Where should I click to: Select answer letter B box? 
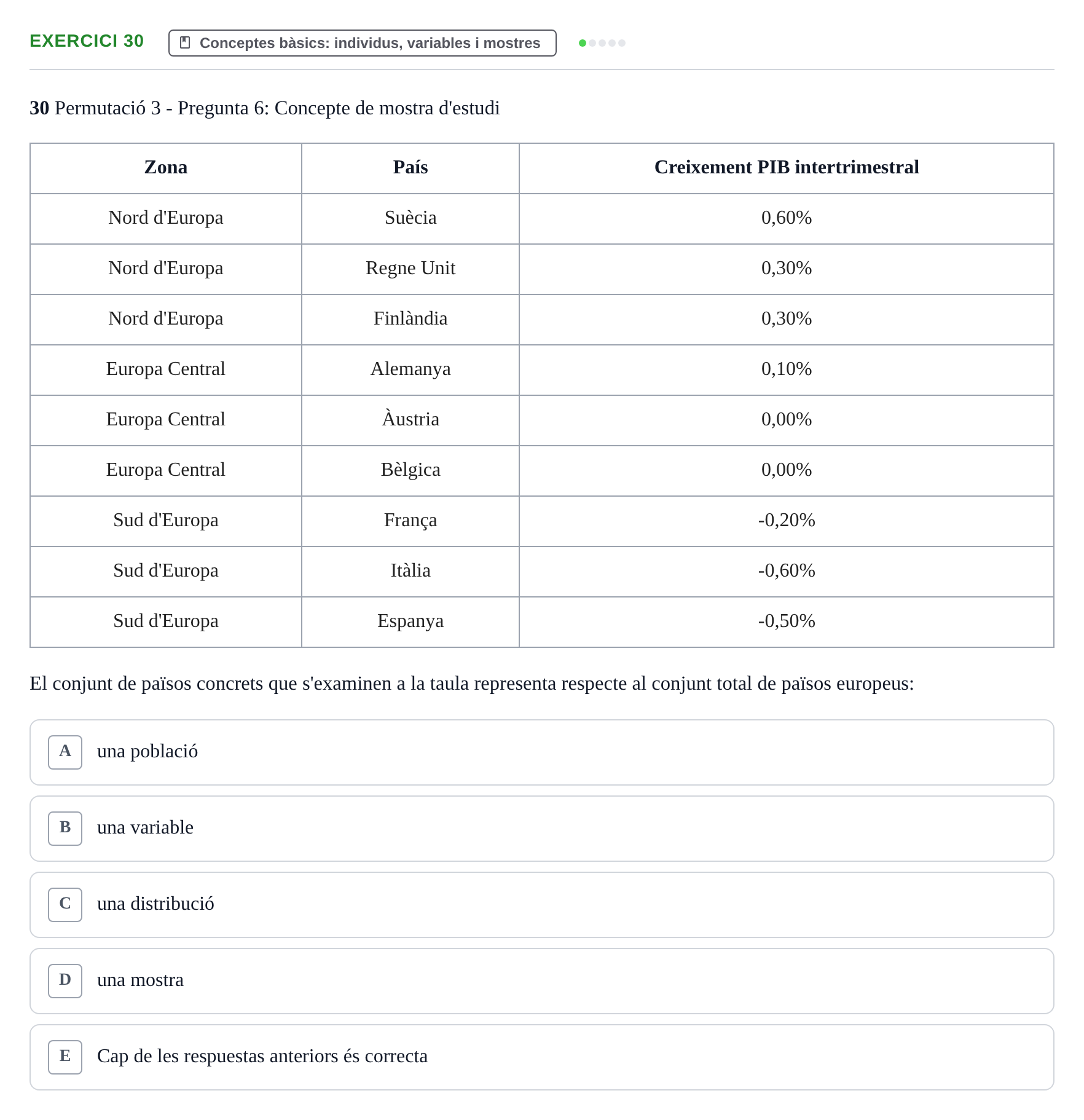[x=65, y=828]
